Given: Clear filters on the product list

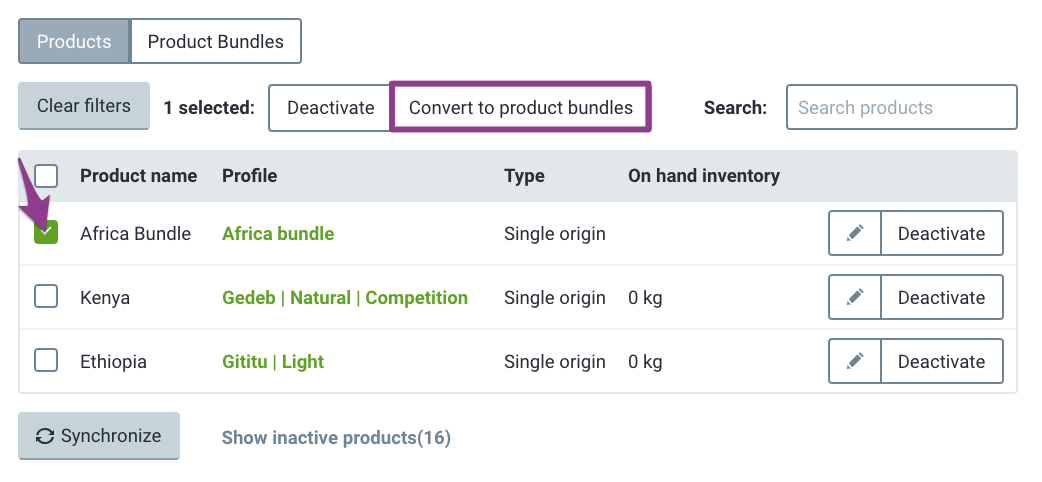Looking at the screenshot, I should click(84, 106).
